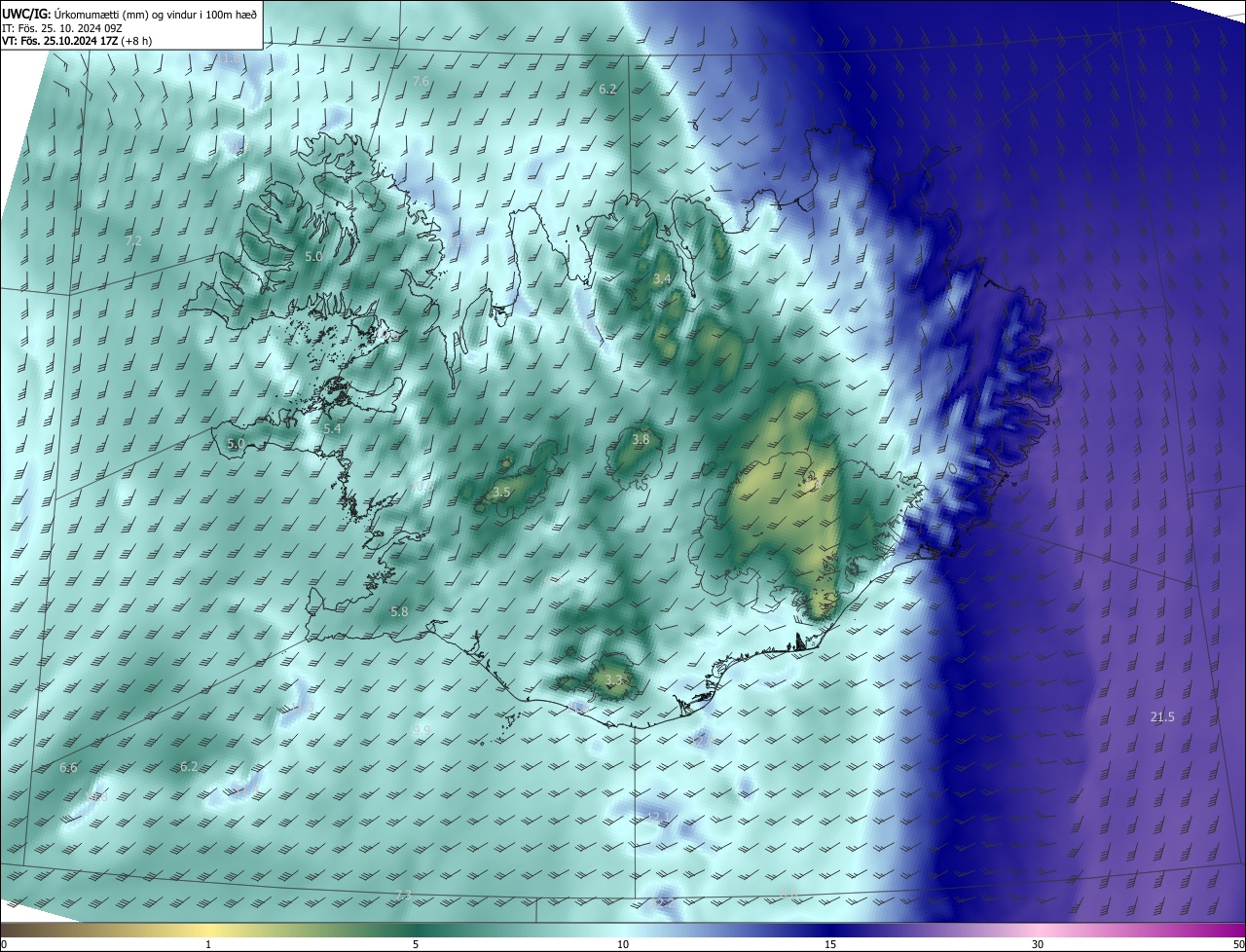Image resolution: width=1246 pixels, height=952 pixels.
Task: Click the 9.9 value label south of Iceland
Action: click(x=421, y=730)
